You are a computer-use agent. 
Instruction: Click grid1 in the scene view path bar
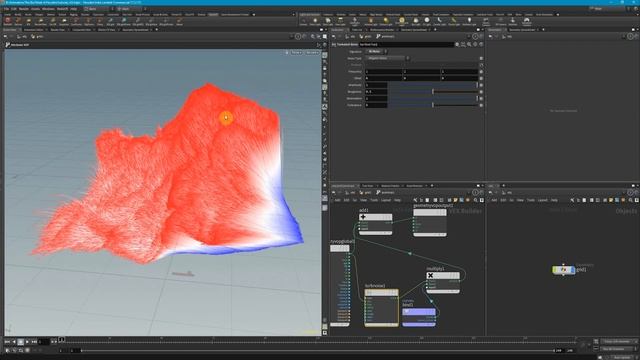click(38, 36)
